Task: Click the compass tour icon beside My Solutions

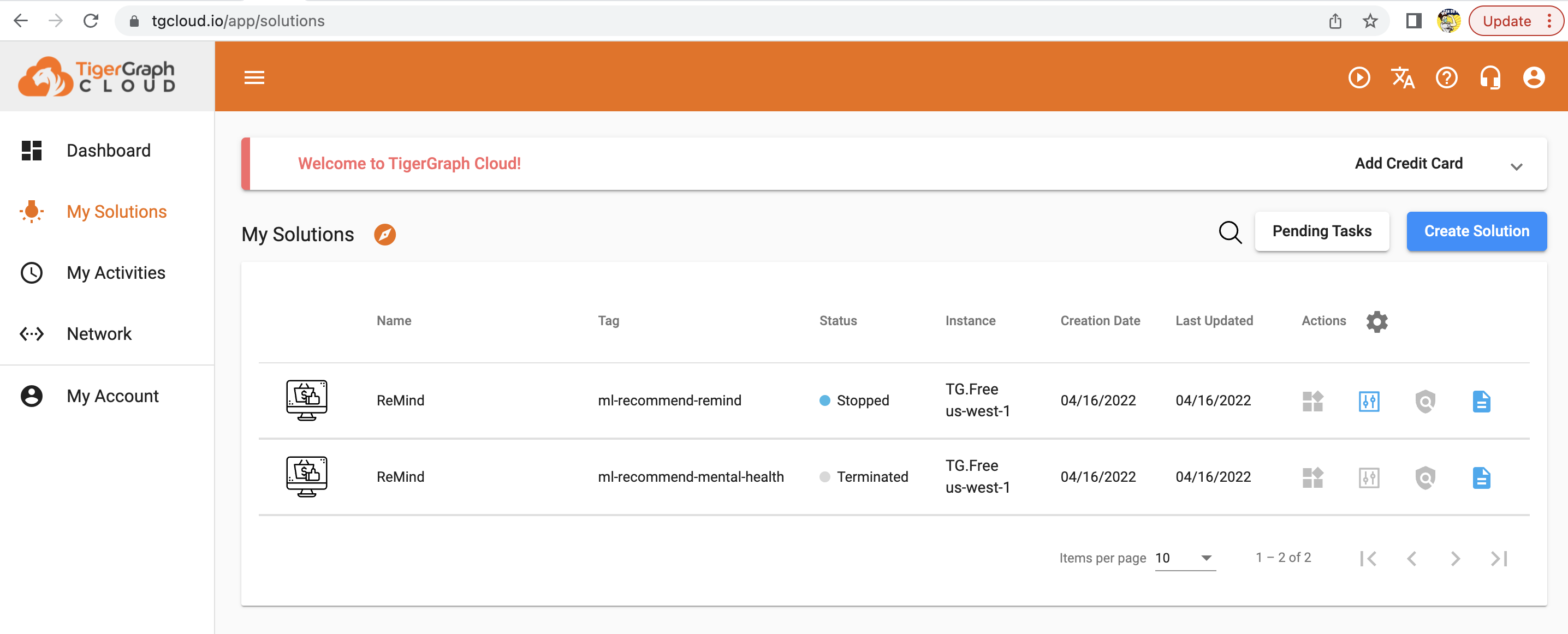Action: pos(385,234)
